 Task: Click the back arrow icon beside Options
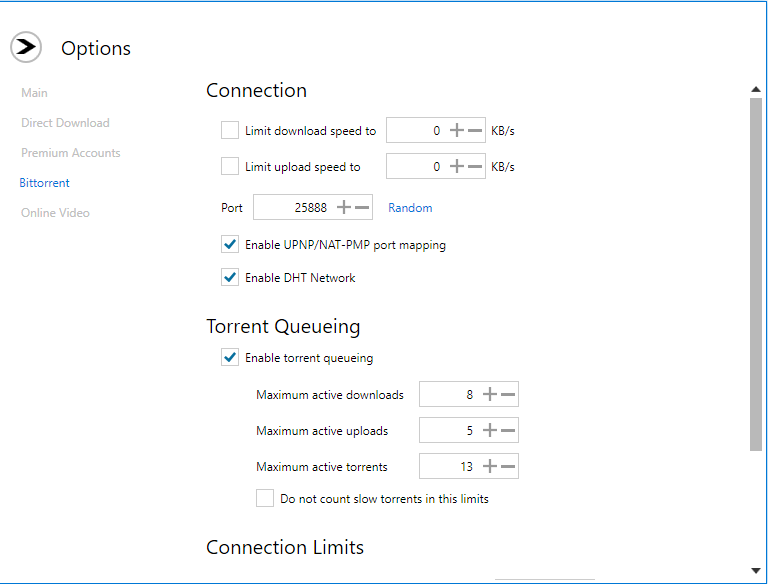[x=26, y=47]
